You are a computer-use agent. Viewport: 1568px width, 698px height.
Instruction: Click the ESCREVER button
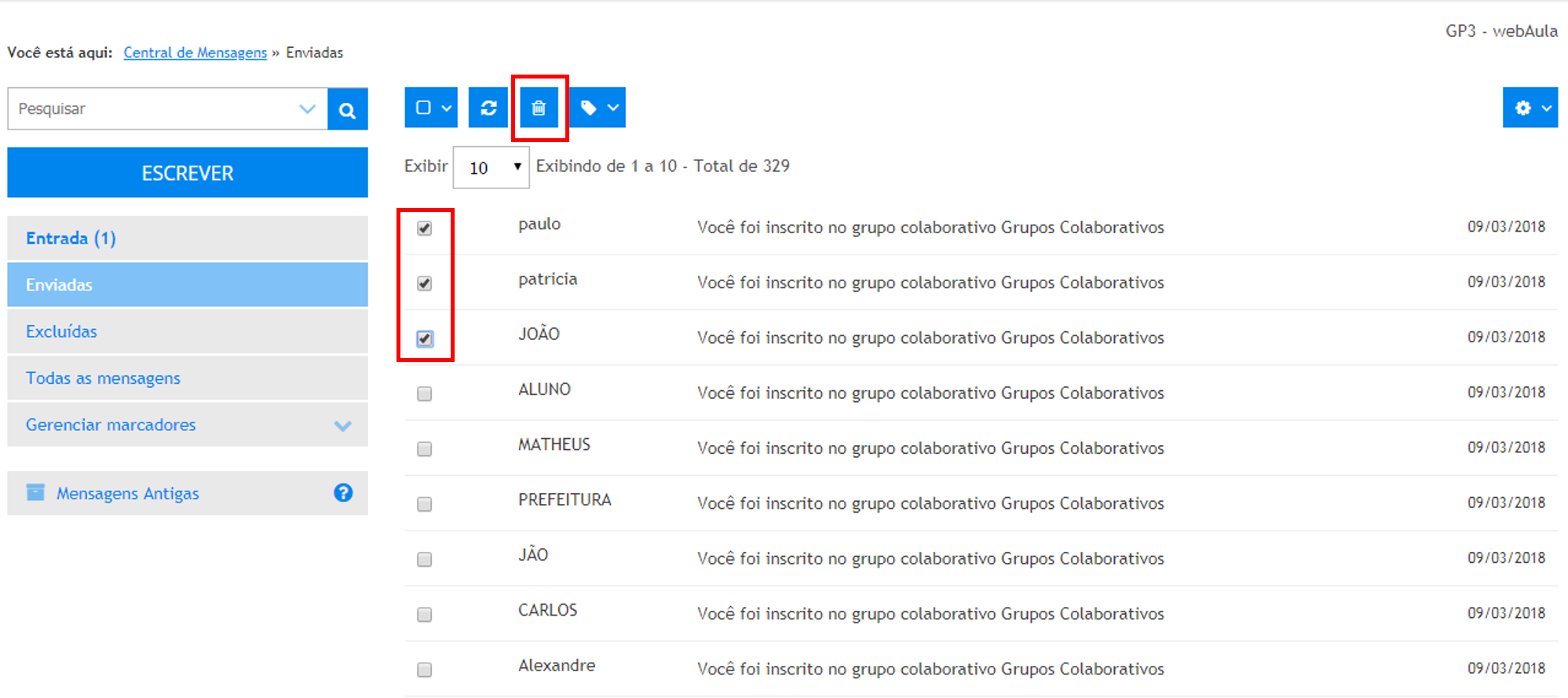[x=188, y=173]
